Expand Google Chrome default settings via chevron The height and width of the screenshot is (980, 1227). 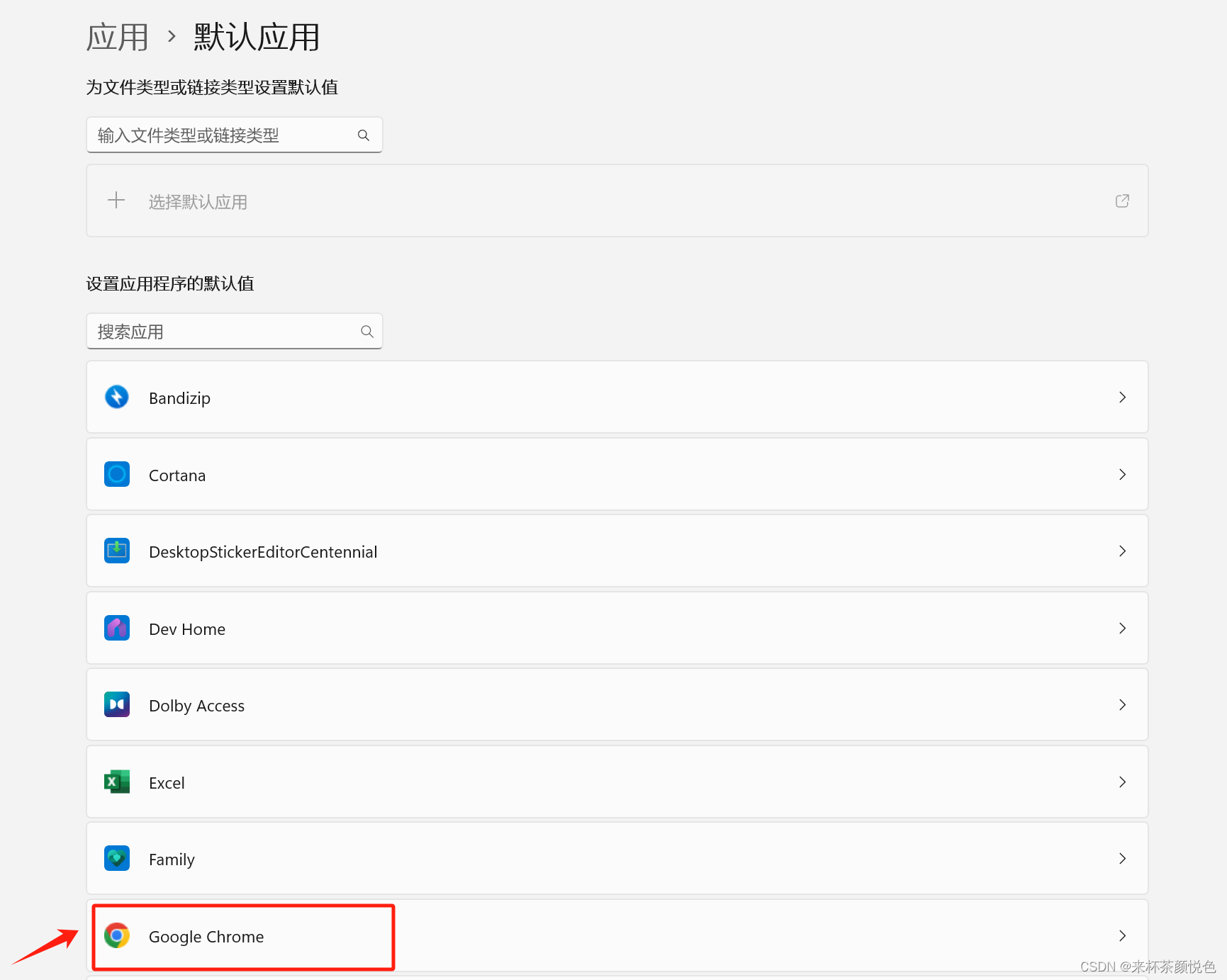[x=1122, y=935]
